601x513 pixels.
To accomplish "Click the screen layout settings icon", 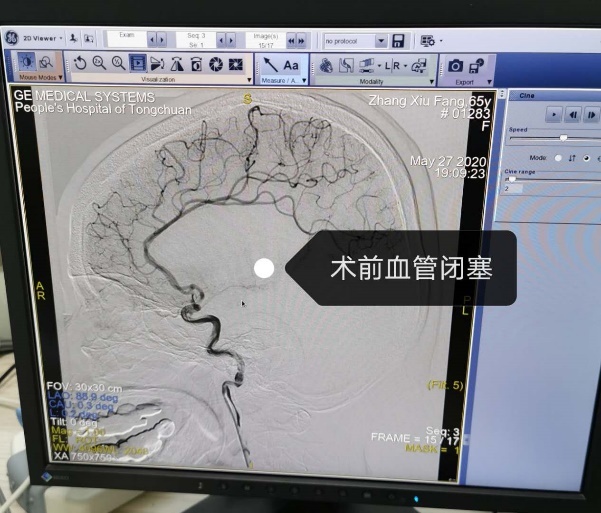I will click(428, 41).
